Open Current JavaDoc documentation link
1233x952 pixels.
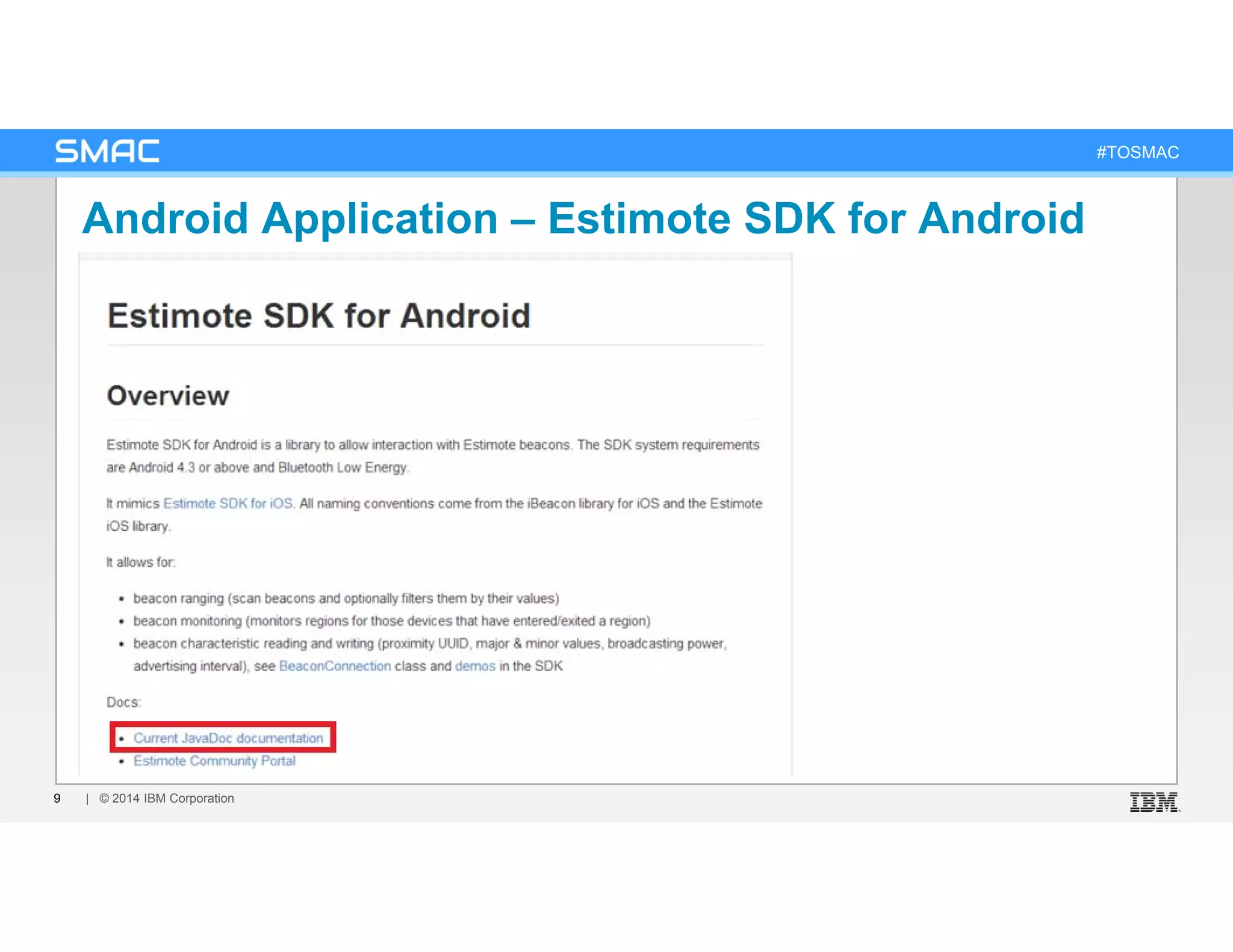228,738
